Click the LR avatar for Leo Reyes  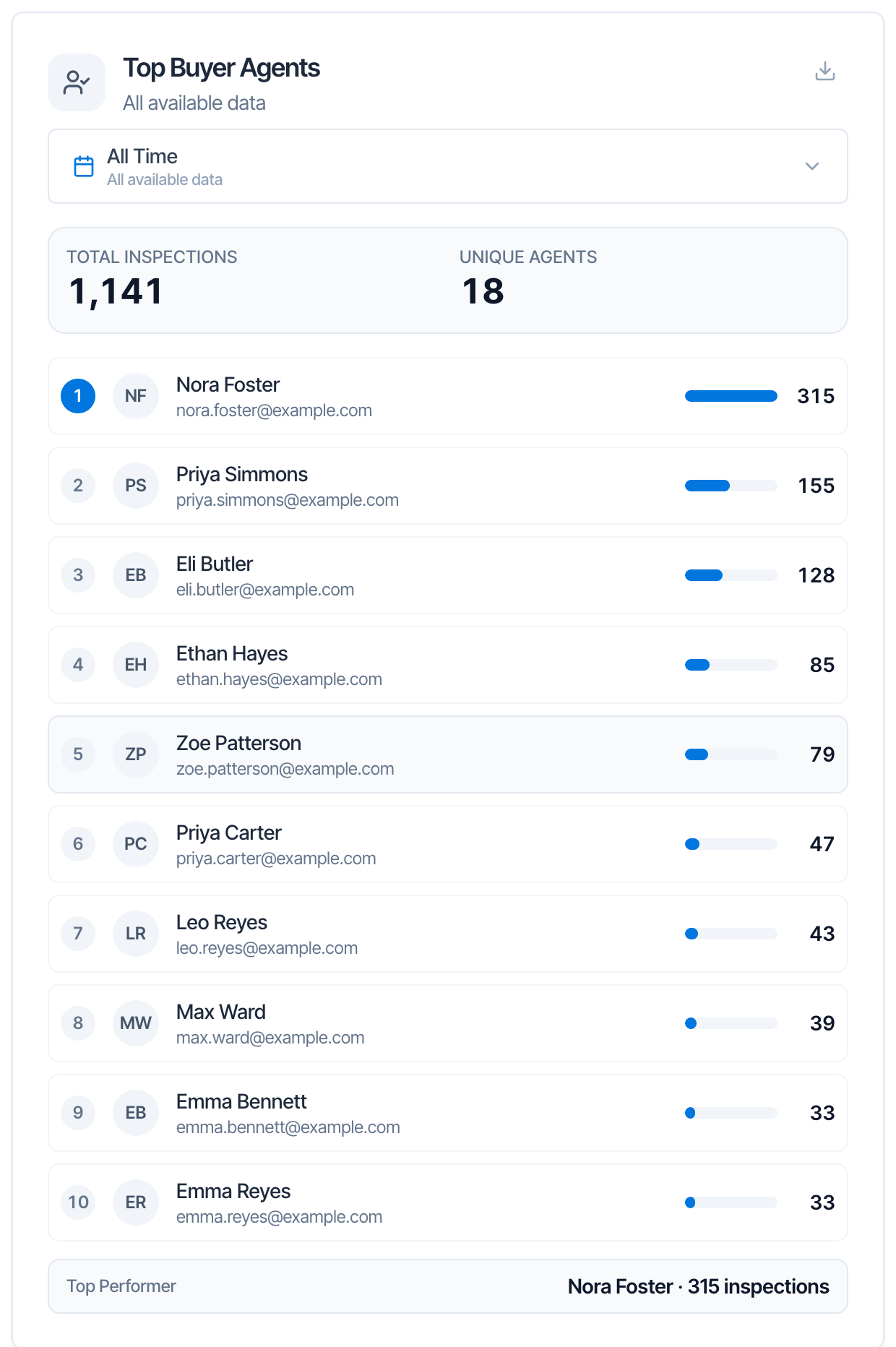pyautogui.click(x=136, y=934)
